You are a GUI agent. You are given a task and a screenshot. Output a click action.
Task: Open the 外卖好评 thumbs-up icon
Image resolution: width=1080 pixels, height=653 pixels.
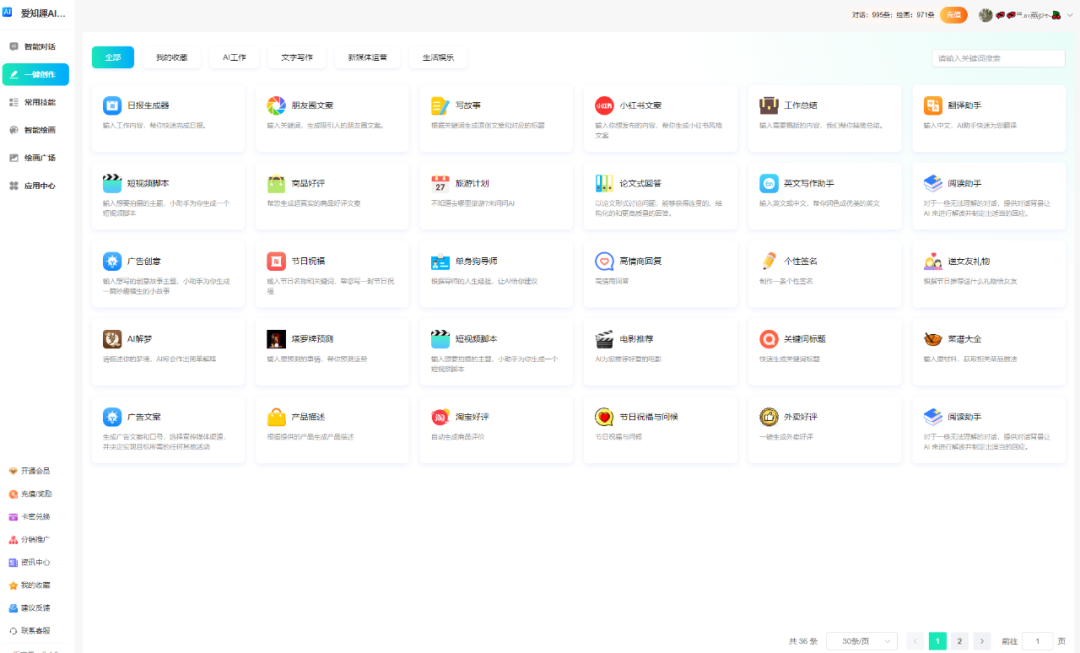click(769, 417)
